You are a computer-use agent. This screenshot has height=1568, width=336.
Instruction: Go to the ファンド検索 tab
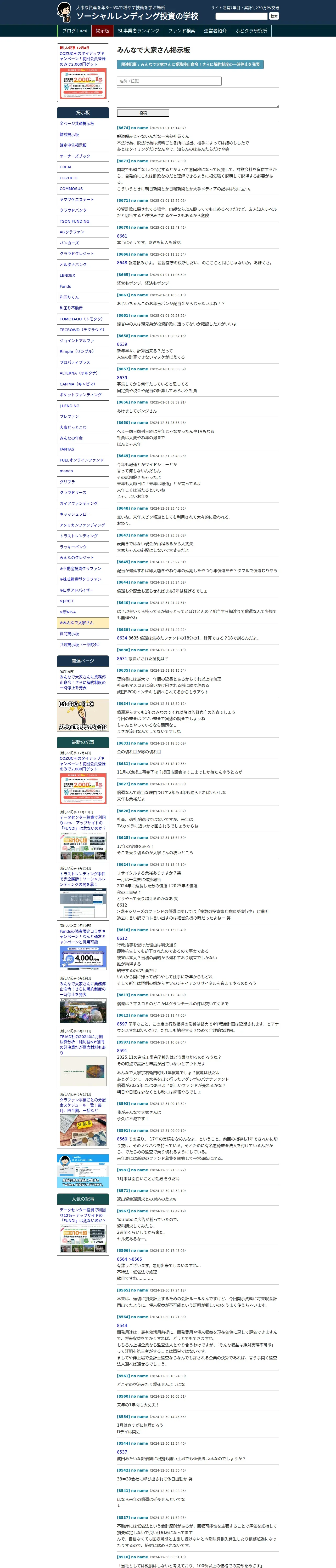[182, 30]
